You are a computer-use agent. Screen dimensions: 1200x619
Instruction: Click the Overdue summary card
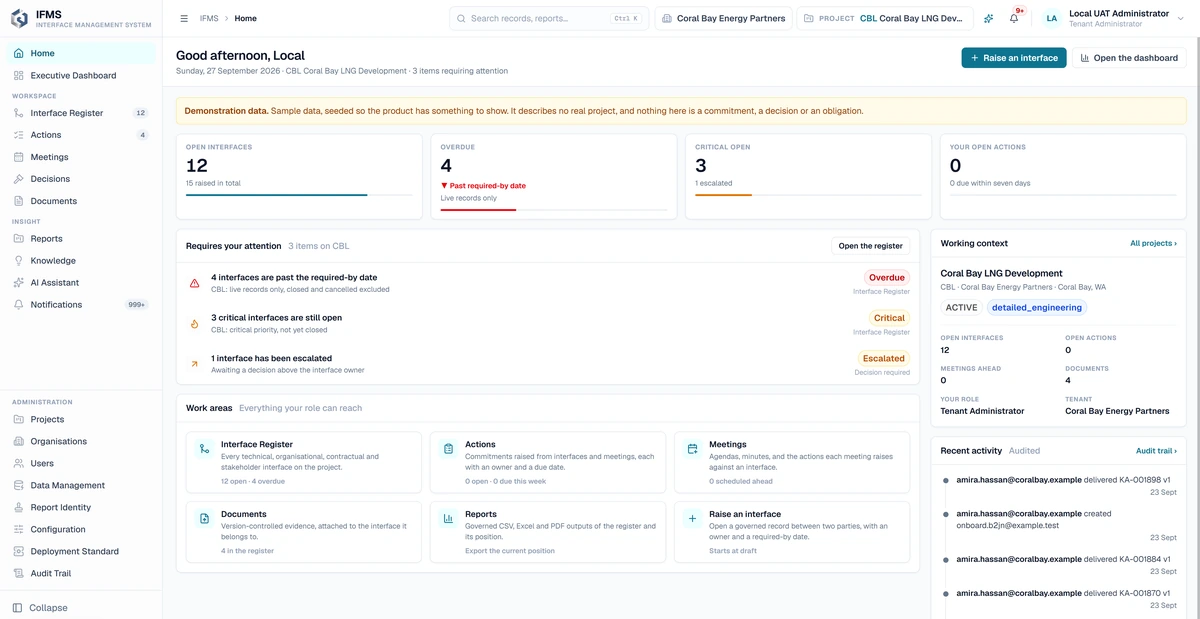[554, 177]
